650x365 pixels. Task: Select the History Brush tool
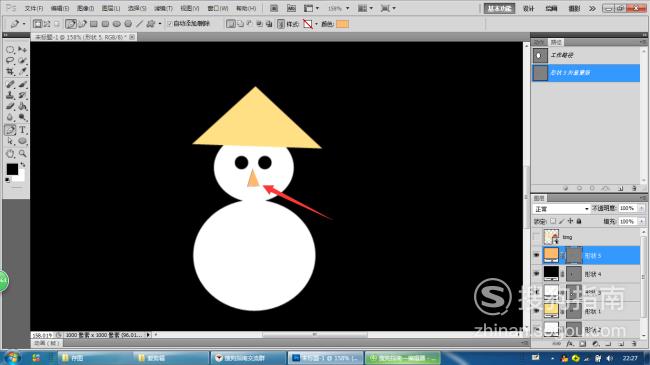(x=22, y=95)
